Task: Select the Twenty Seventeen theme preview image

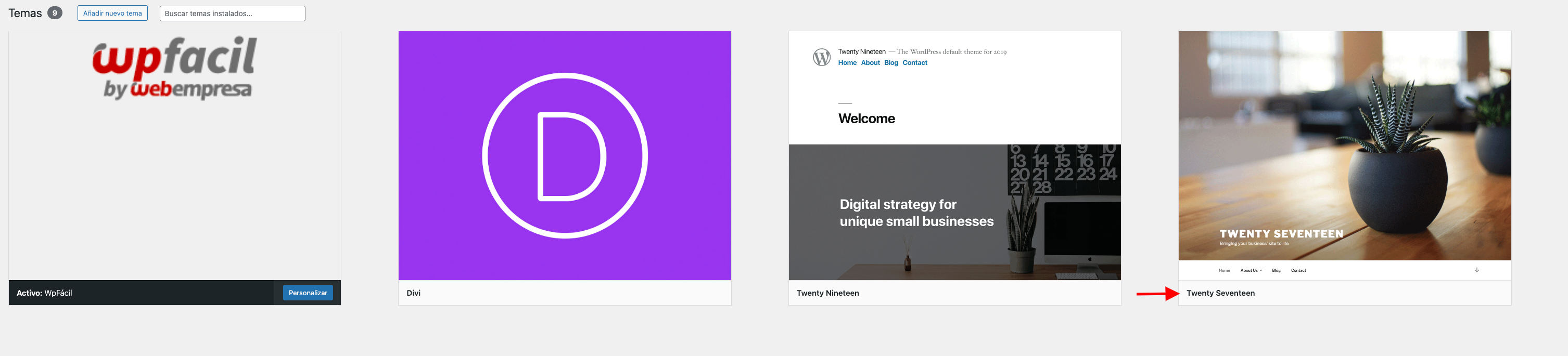Action: coord(1345,155)
